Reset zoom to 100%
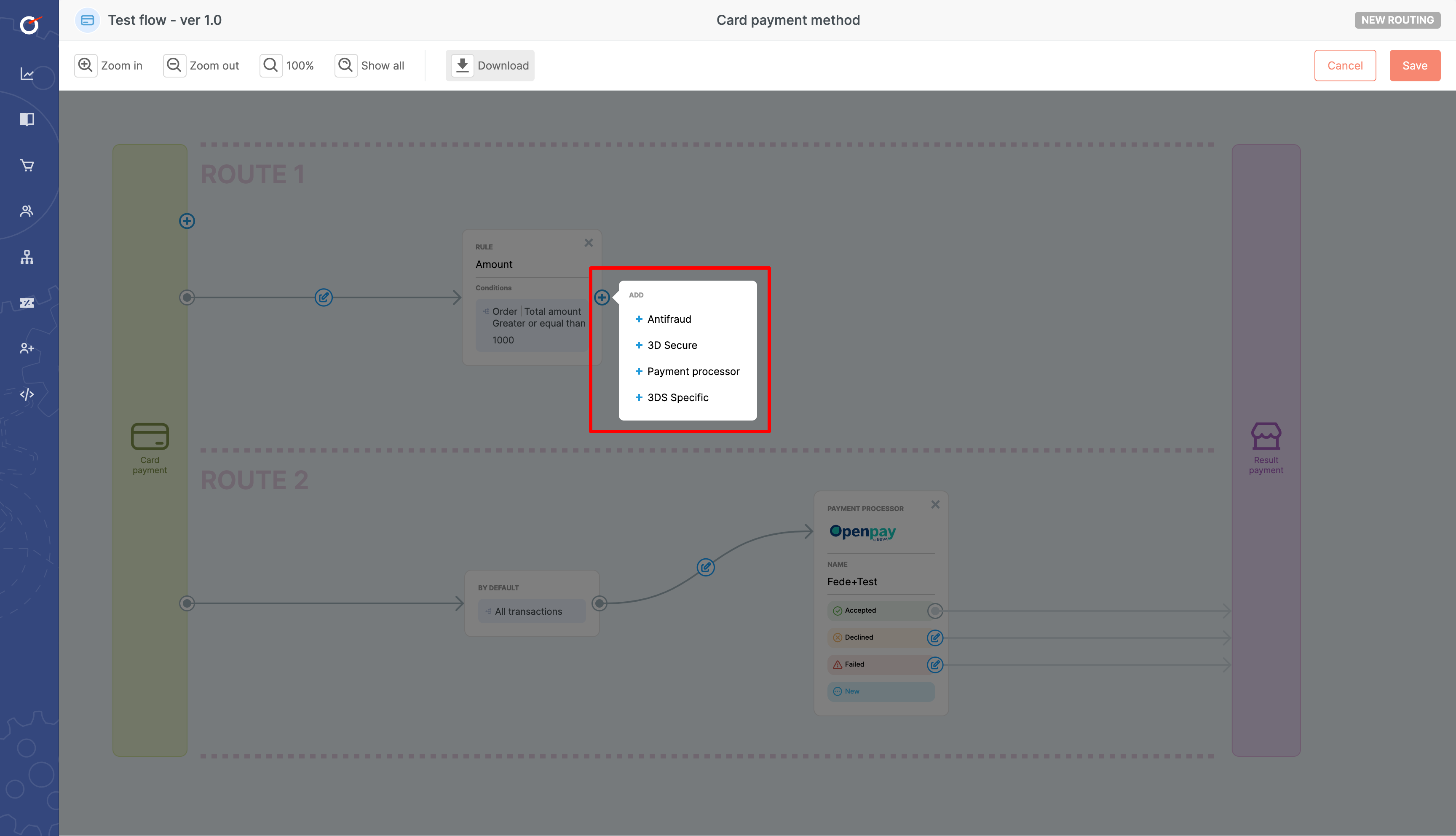The height and width of the screenshot is (836, 1456). coord(287,65)
